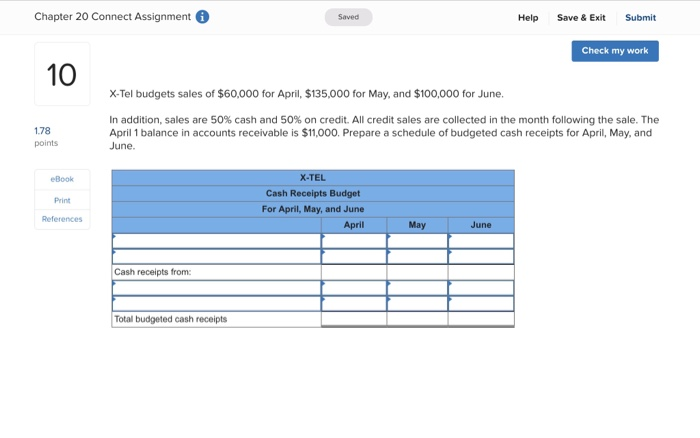Click the assignment info icon
Viewport: 700px width, 438px height.
(x=202, y=17)
